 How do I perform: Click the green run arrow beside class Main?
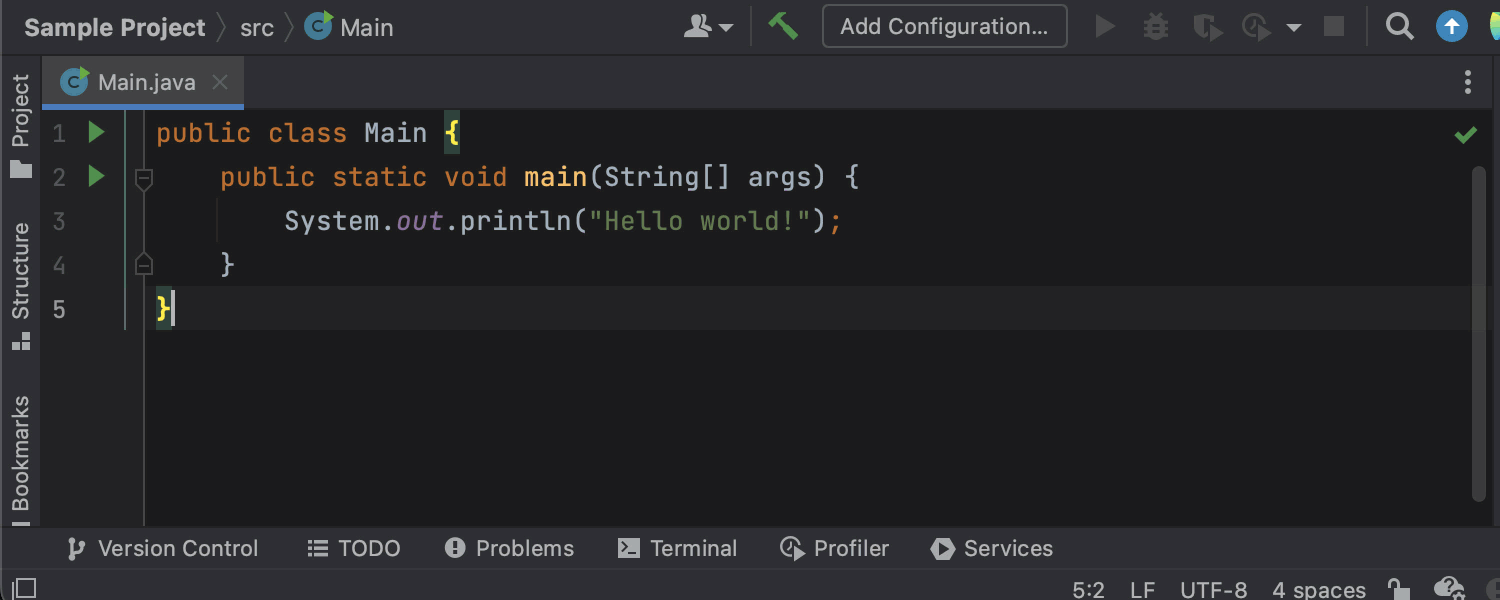[96, 133]
